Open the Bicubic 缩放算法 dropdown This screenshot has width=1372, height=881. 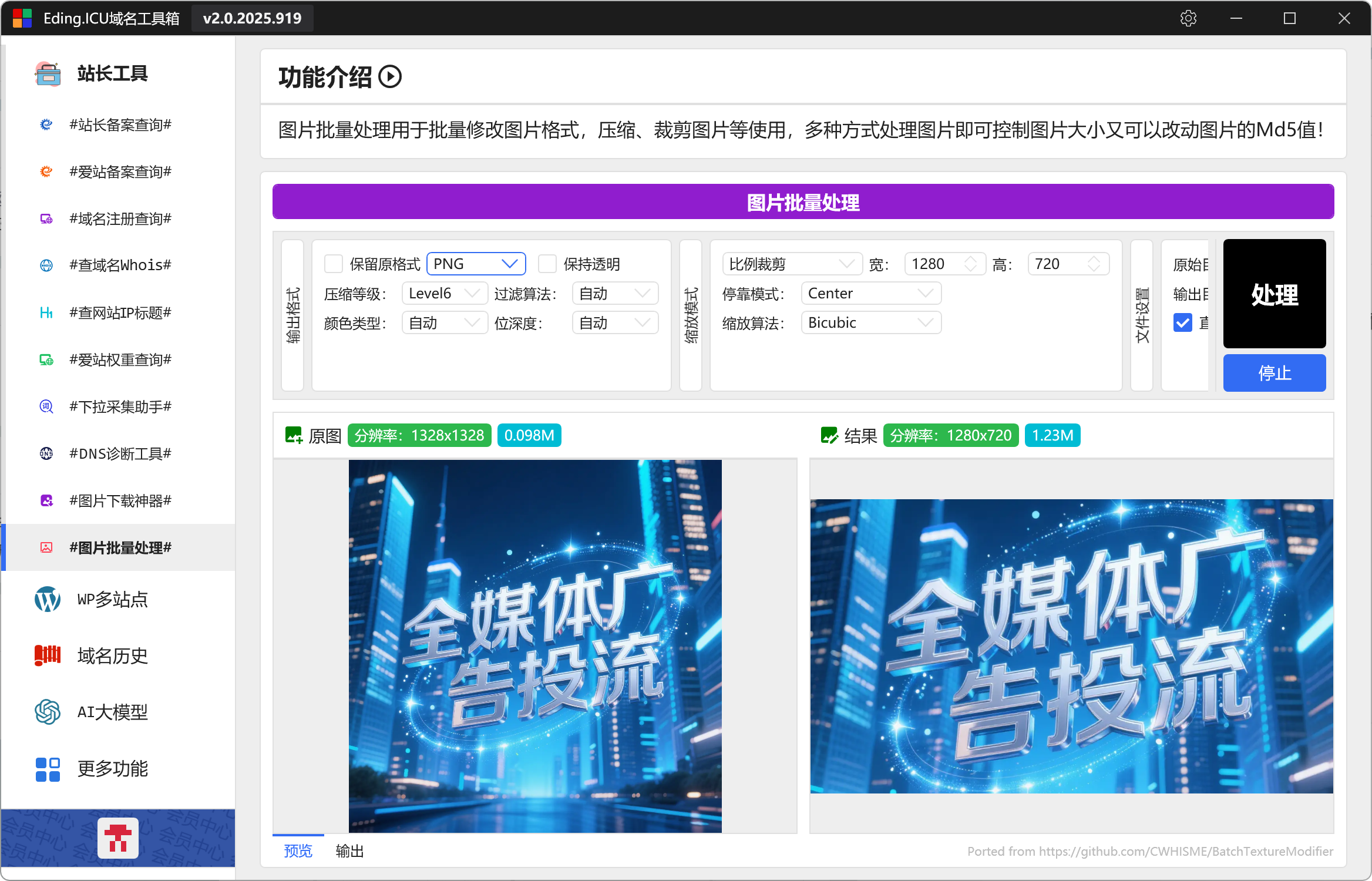pos(871,322)
